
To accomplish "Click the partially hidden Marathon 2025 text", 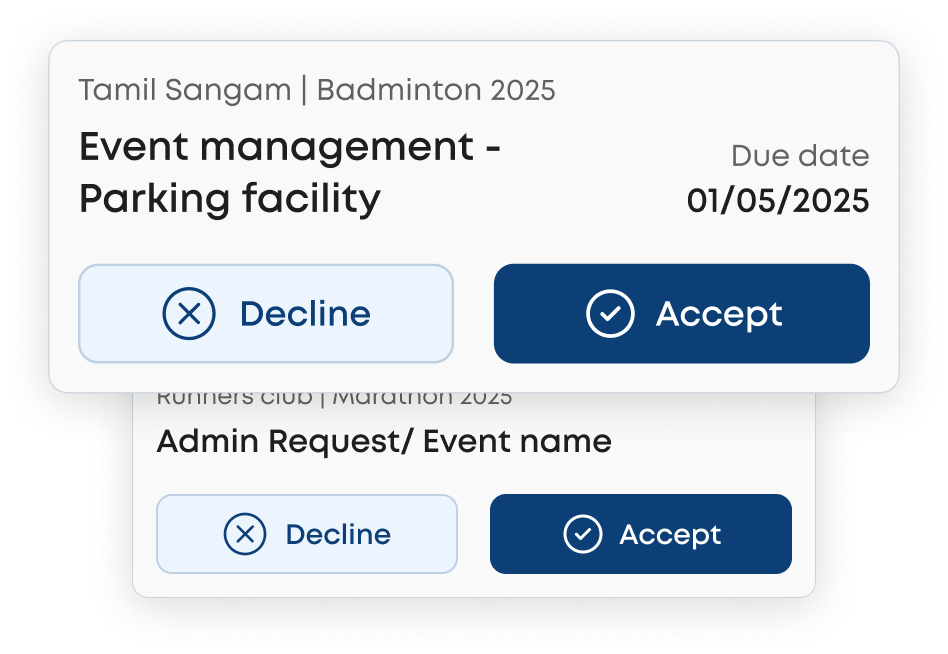I will click(x=422, y=399).
